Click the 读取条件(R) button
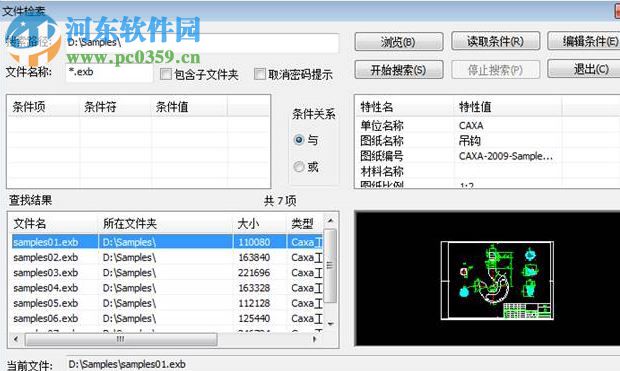Screen dimensions: 620x371 [495, 41]
